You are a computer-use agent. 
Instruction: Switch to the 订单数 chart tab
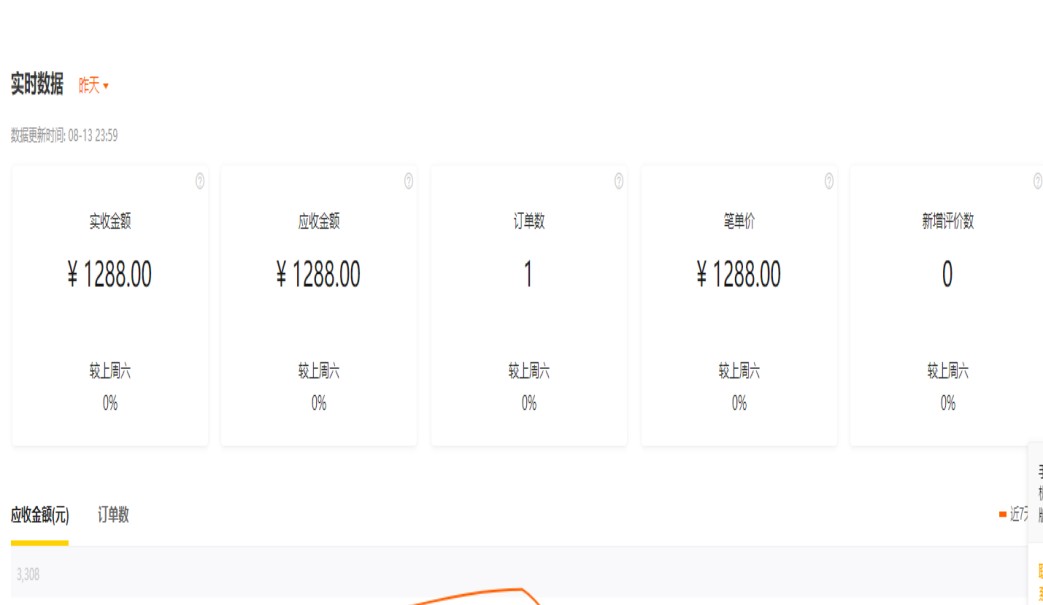[x=113, y=515]
